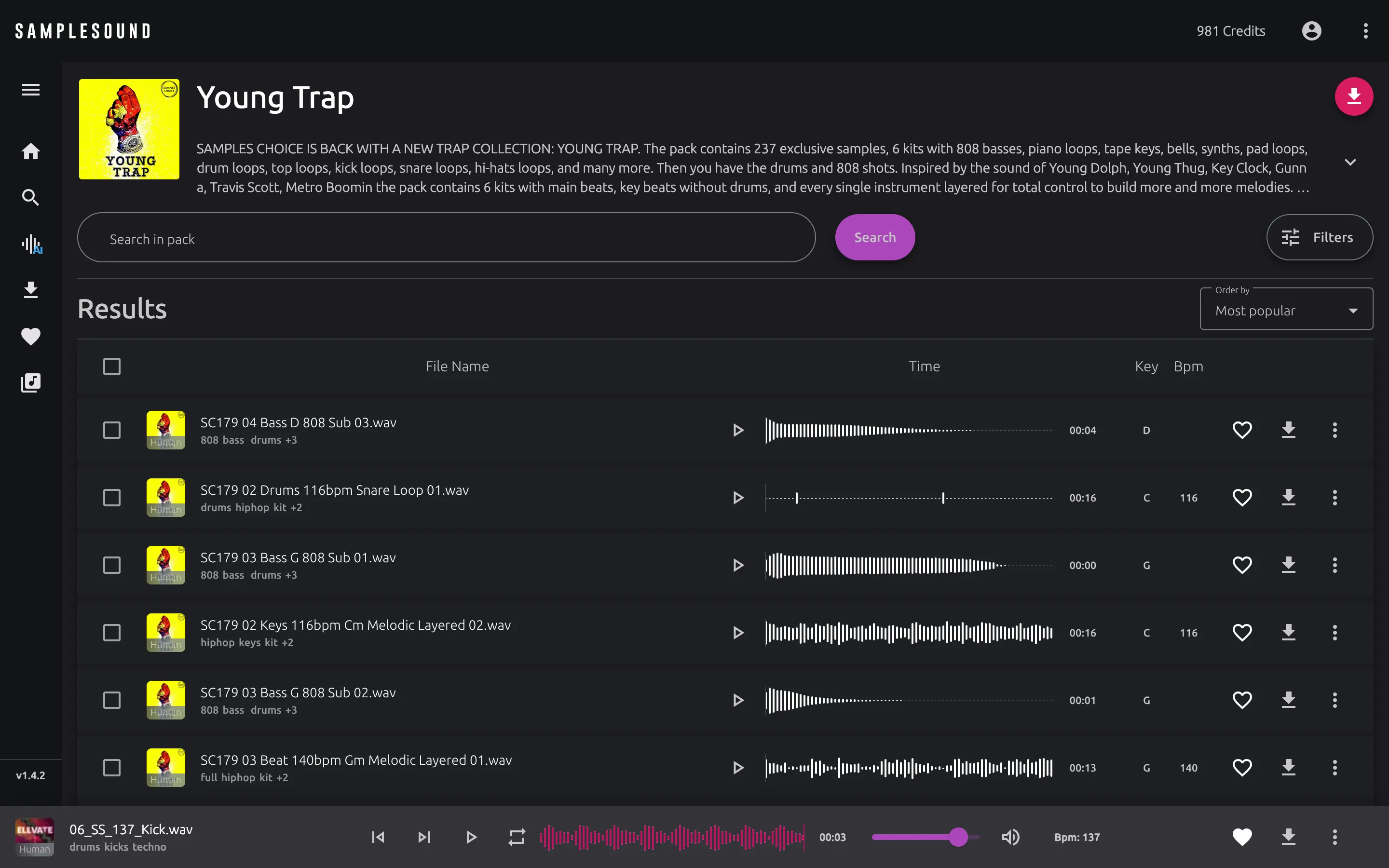The width and height of the screenshot is (1389, 868).
Task: Go to Home in sidebar
Action: pyautogui.click(x=30, y=151)
